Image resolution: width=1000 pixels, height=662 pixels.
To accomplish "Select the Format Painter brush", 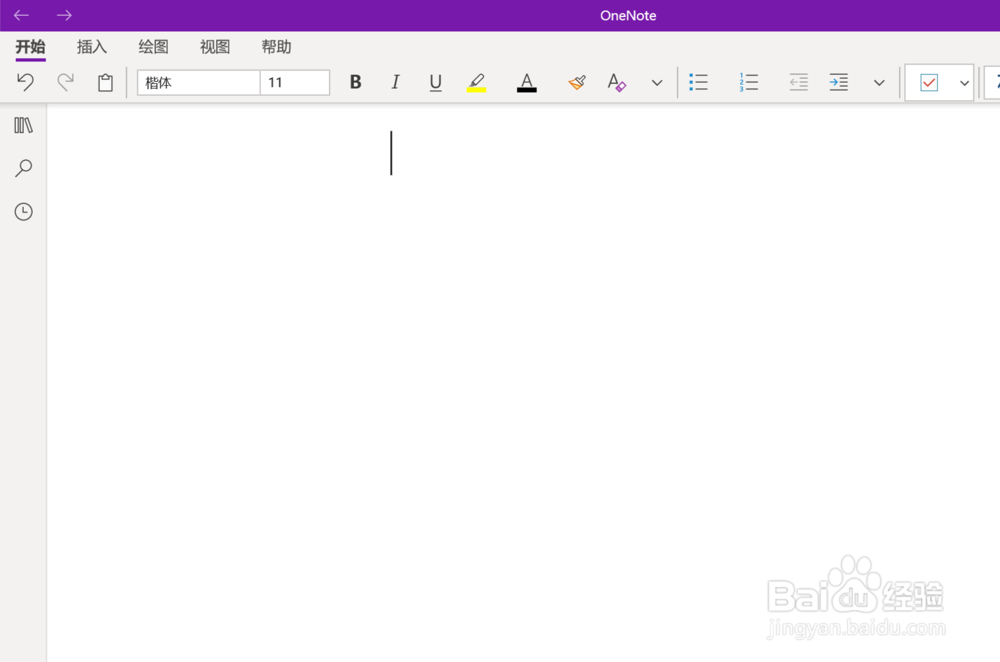I will [x=577, y=82].
